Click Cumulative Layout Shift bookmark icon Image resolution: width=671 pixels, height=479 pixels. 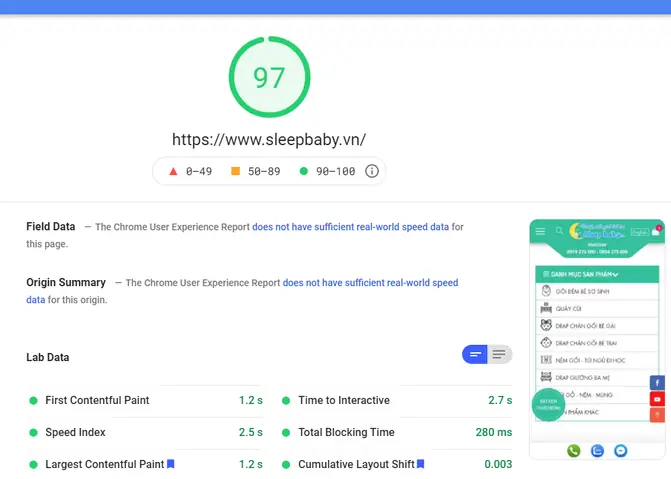coord(421,464)
